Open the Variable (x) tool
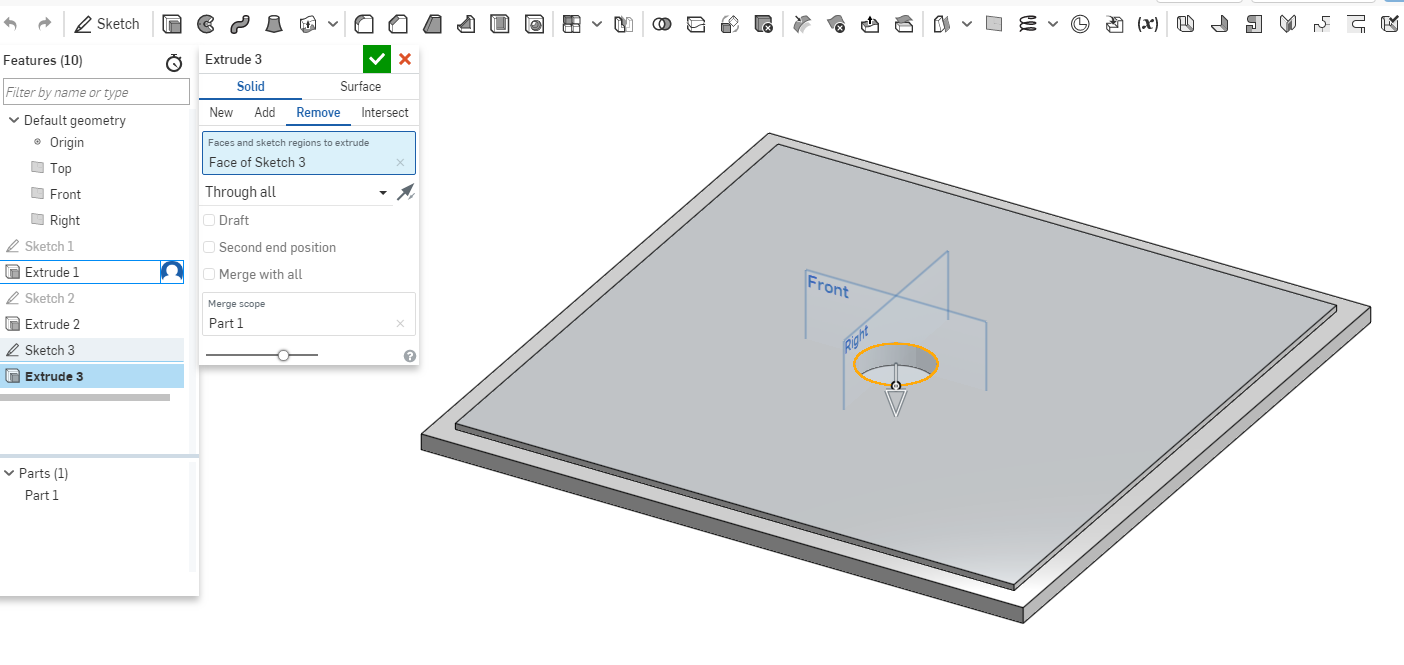Viewport: 1404px width, 665px height. [1148, 24]
